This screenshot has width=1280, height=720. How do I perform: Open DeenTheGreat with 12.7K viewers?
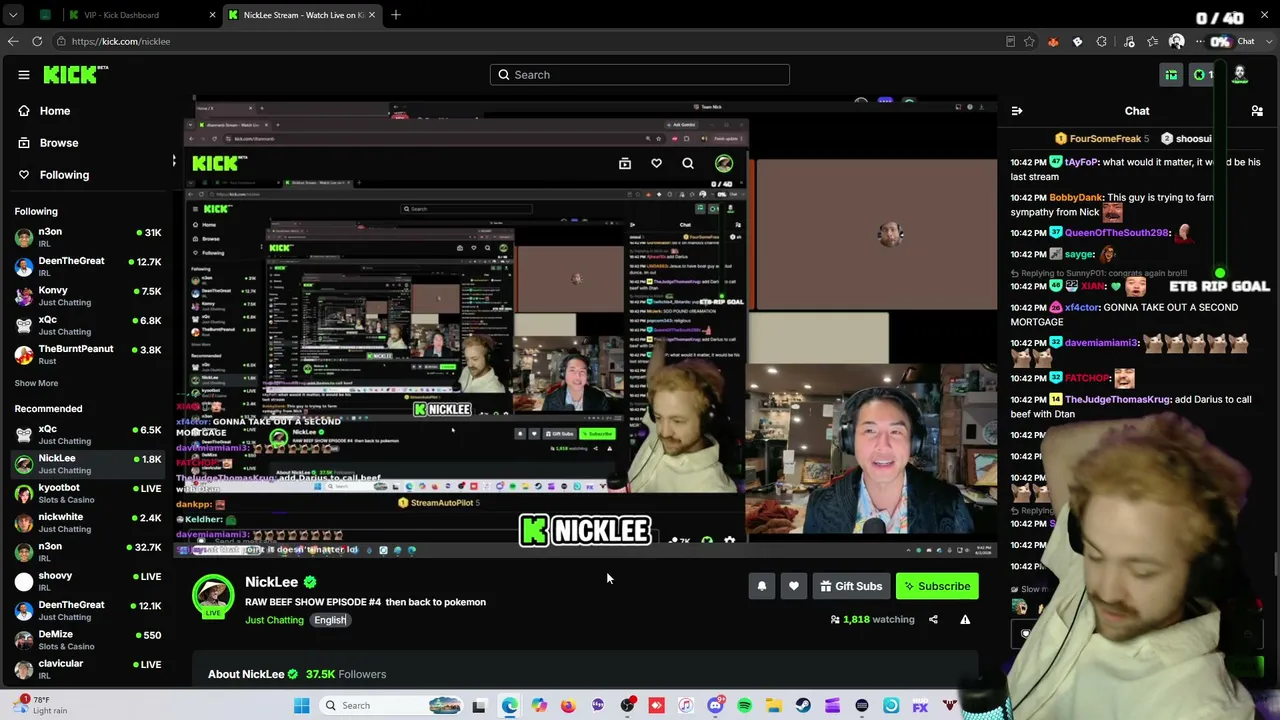pyautogui.click(x=88, y=266)
